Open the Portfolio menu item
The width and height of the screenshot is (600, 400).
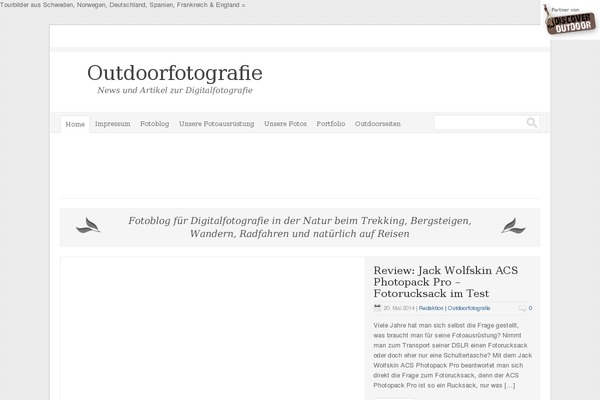[331, 124]
